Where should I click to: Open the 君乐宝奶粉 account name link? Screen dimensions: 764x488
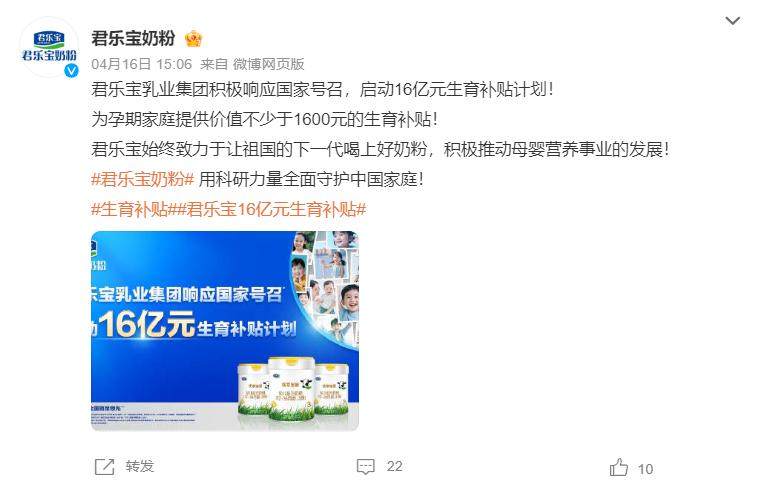click(x=133, y=38)
